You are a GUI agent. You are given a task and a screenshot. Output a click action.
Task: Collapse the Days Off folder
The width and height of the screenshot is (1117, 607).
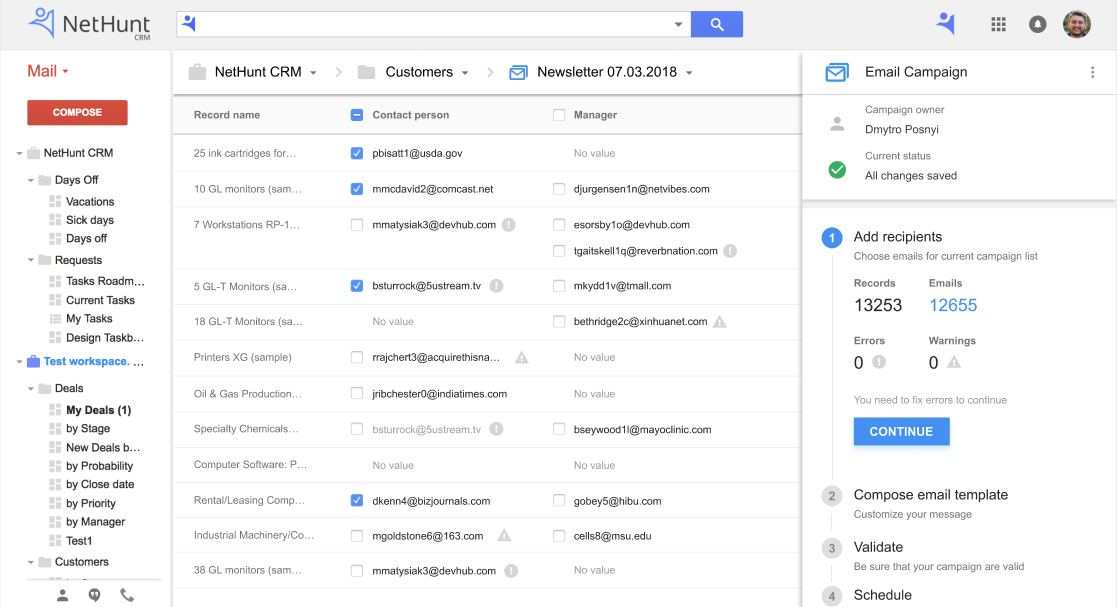[31, 180]
